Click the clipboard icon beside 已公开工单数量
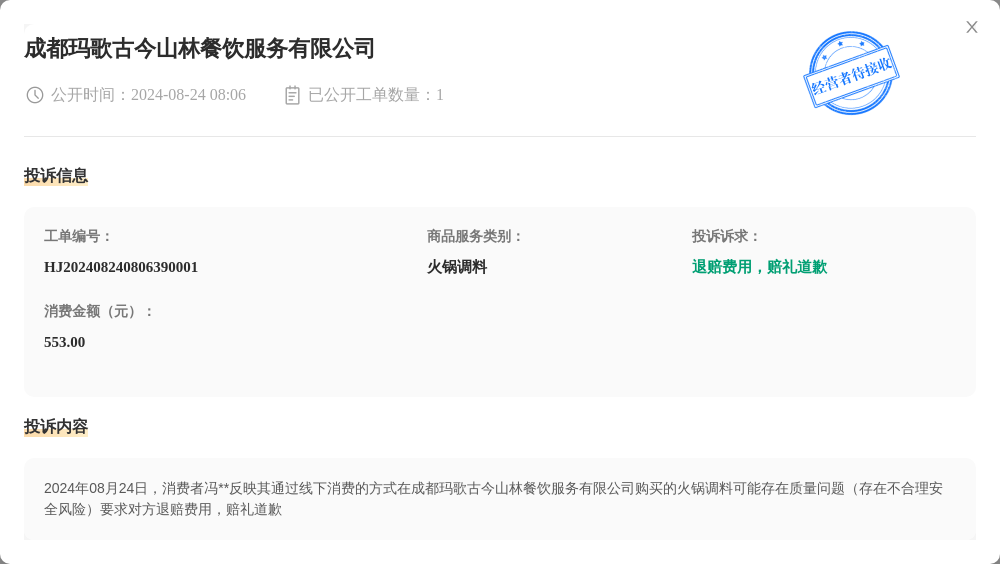This screenshot has width=1000, height=564. (x=292, y=95)
